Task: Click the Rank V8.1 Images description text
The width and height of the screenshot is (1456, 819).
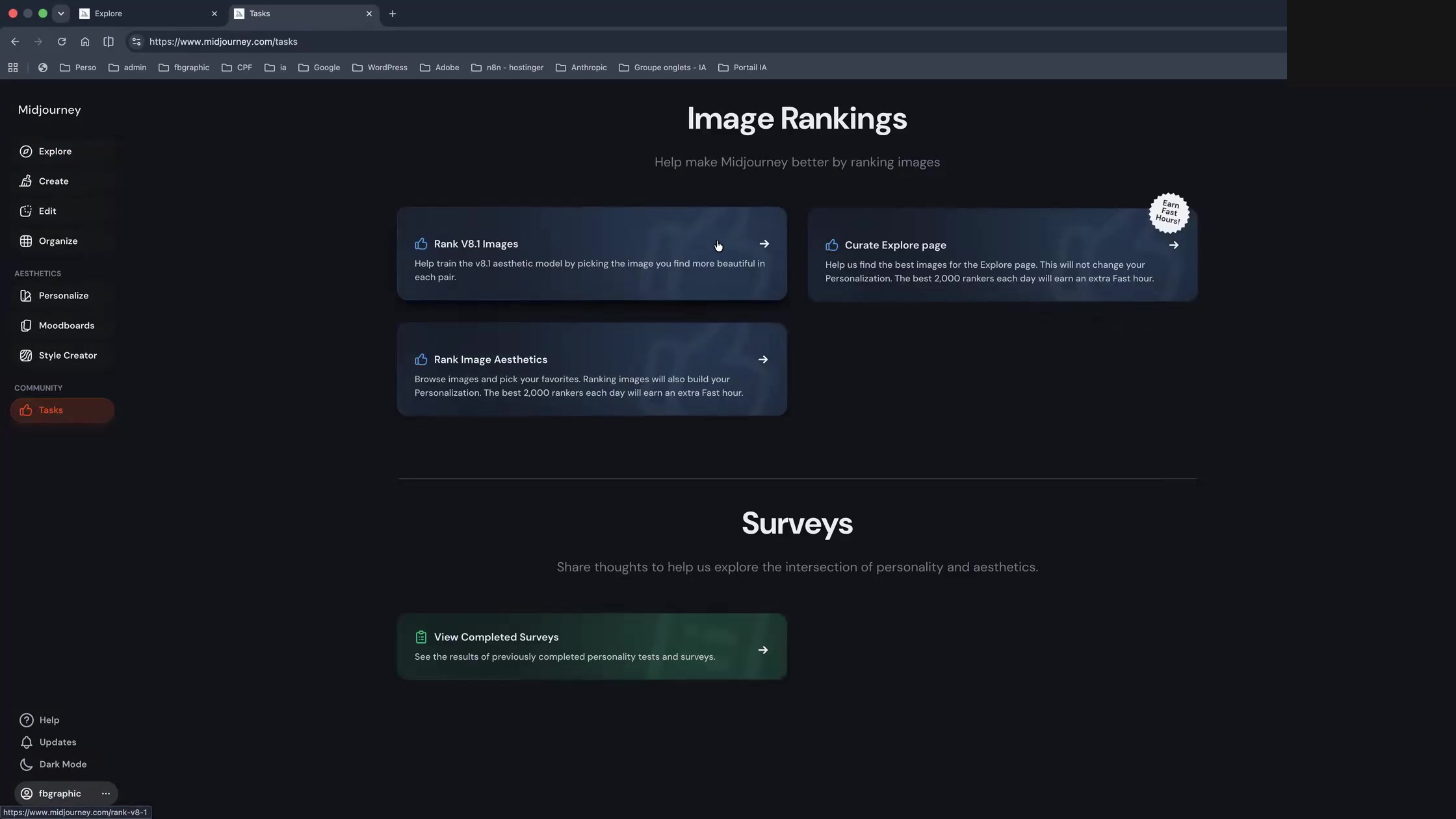Action: coord(590,270)
